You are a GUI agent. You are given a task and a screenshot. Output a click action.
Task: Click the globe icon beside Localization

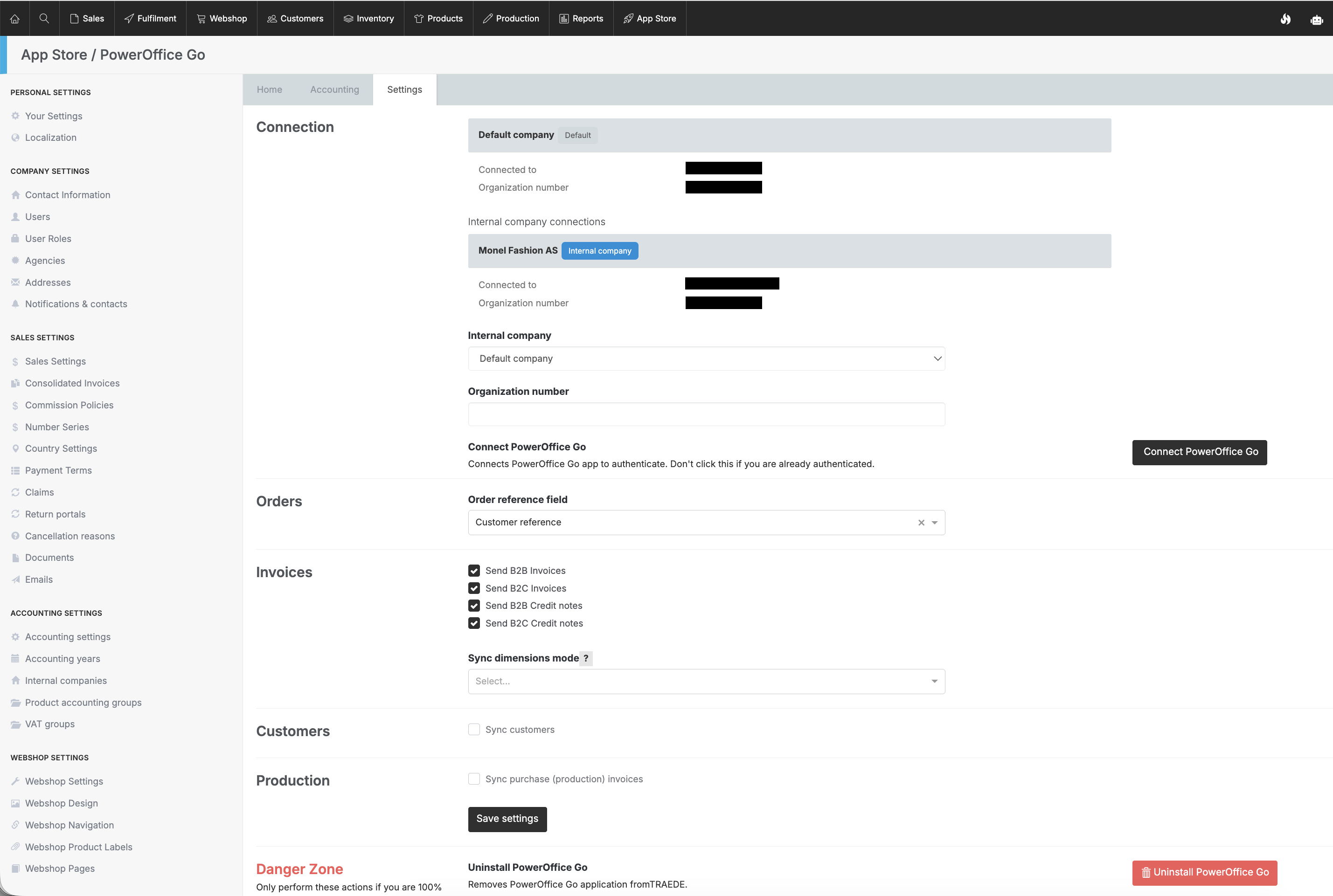click(15, 138)
